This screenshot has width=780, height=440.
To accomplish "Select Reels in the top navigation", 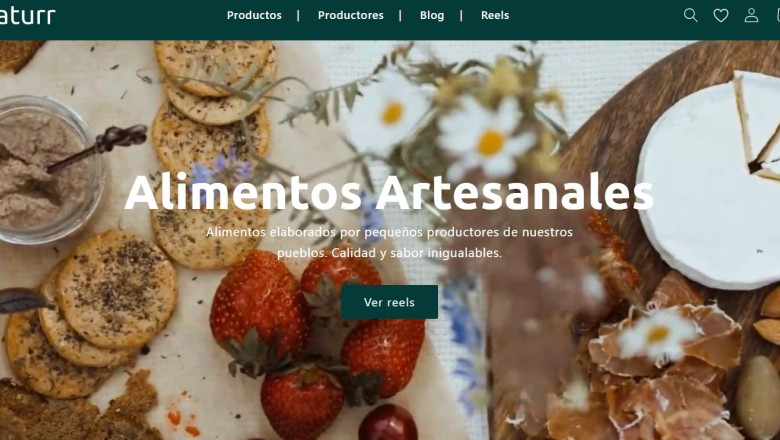I will [495, 15].
